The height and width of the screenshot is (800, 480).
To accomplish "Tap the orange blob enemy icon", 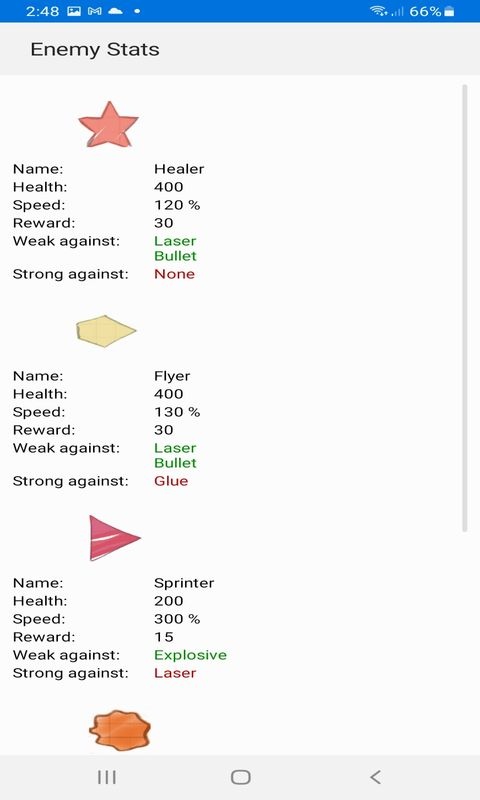I will tap(120, 730).
